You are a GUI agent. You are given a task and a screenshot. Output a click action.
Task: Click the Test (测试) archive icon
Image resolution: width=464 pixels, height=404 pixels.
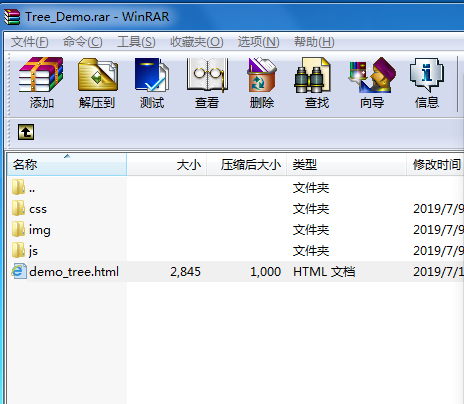point(152,75)
